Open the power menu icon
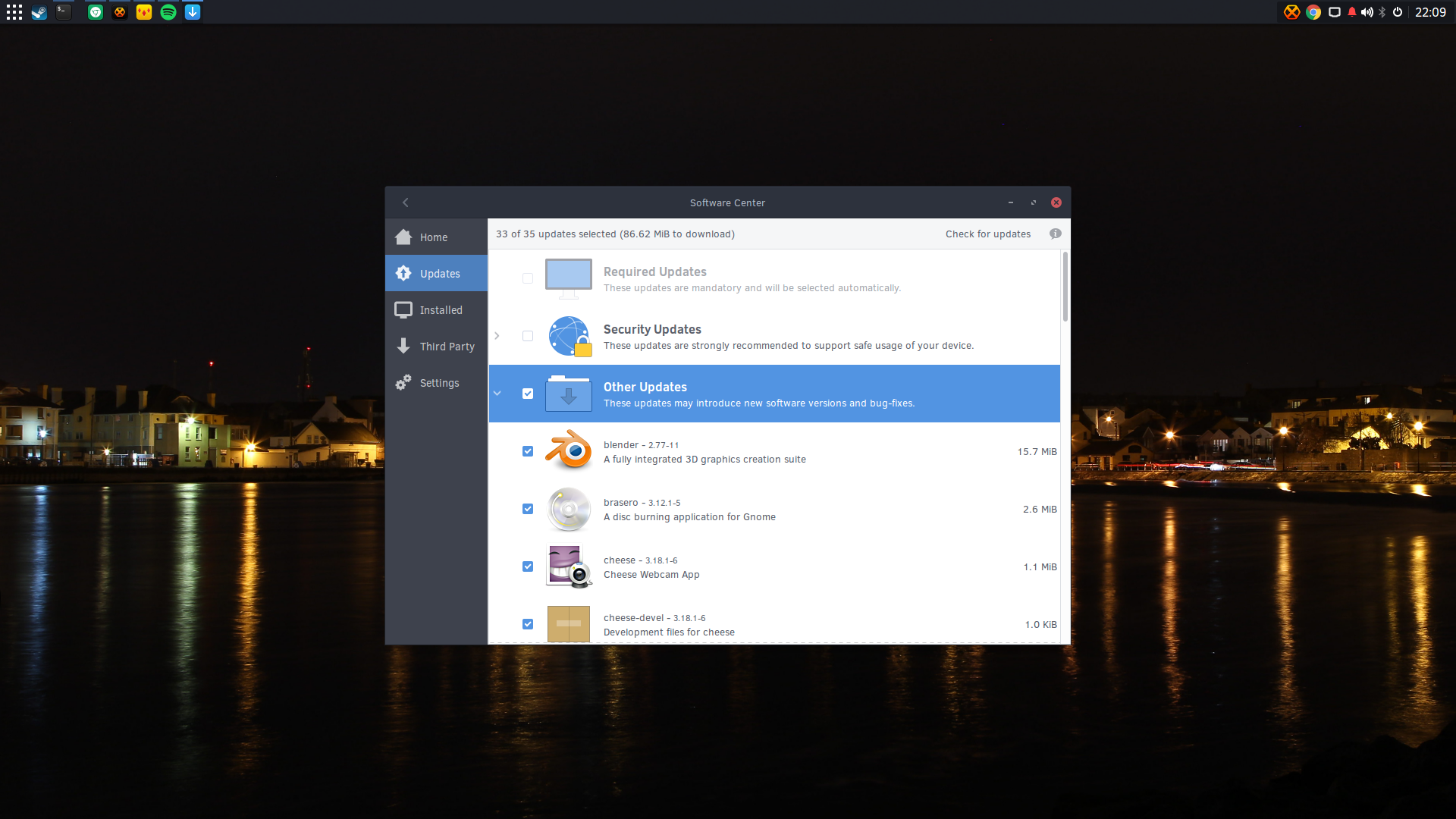 click(1398, 12)
